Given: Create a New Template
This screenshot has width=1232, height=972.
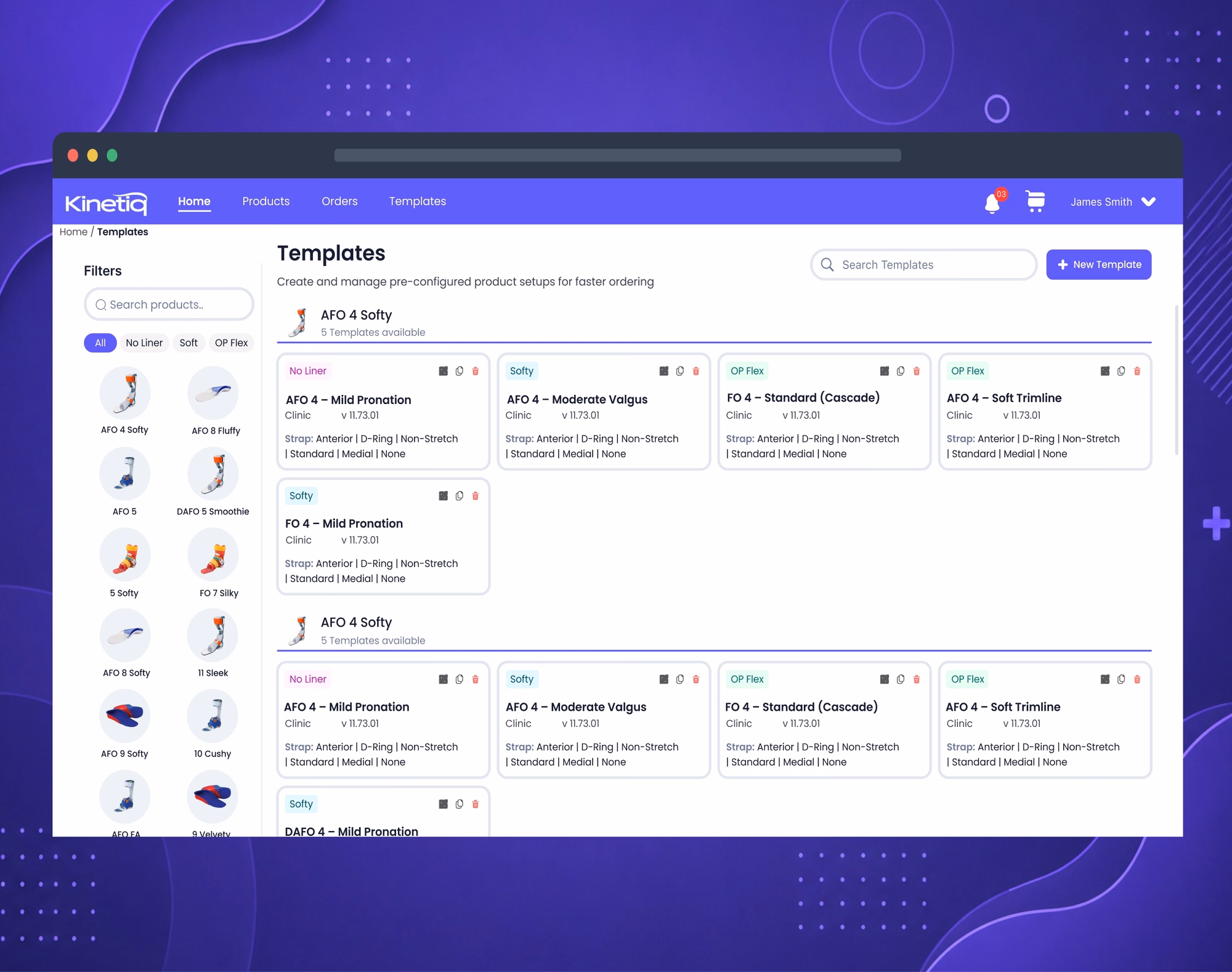Looking at the screenshot, I should (x=1098, y=265).
